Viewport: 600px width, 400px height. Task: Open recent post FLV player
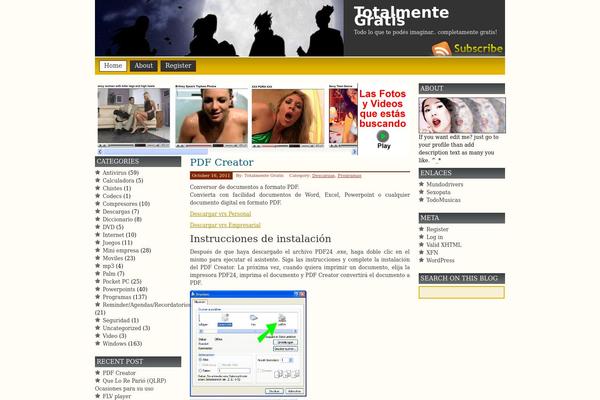point(117,396)
